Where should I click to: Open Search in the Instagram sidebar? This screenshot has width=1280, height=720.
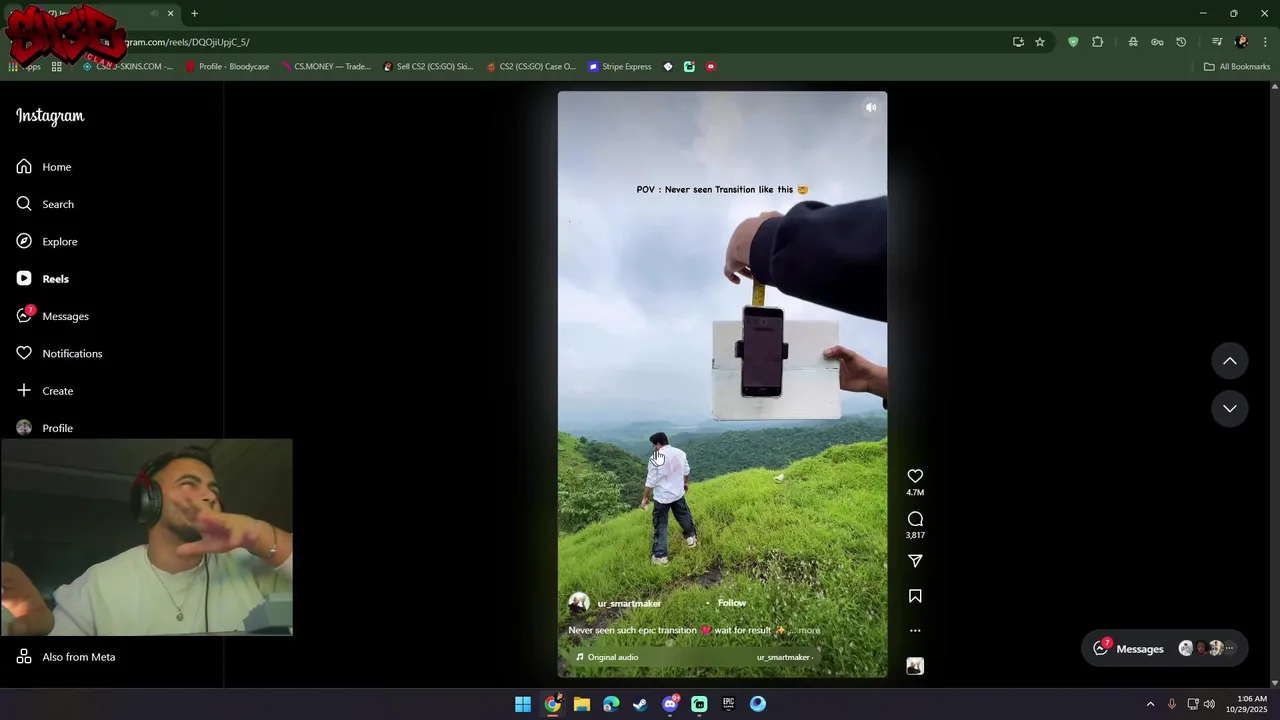(x=45, y=204)
